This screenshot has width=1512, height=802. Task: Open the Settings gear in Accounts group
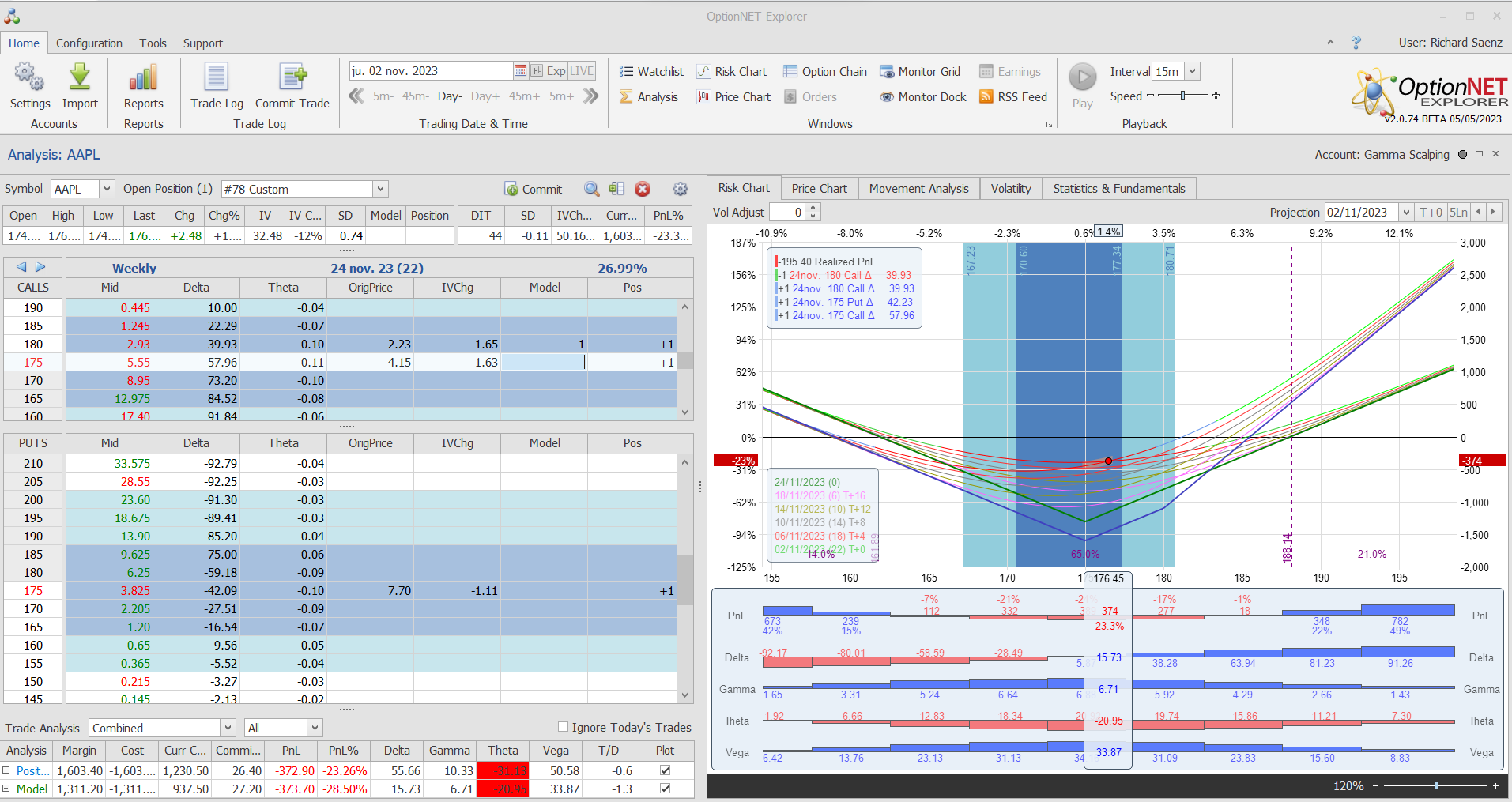point(30,85)
